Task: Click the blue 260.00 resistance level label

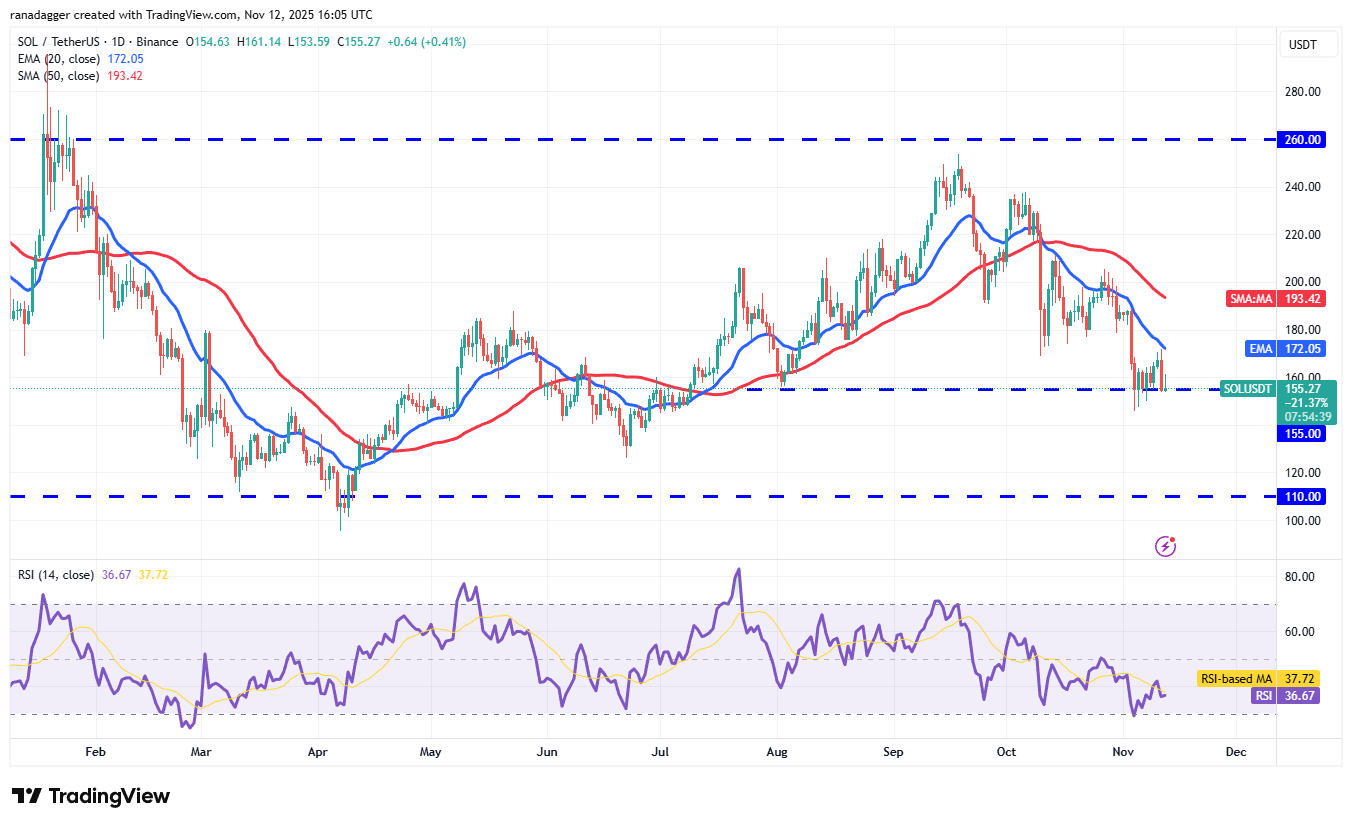Action: coord(1299,140)
